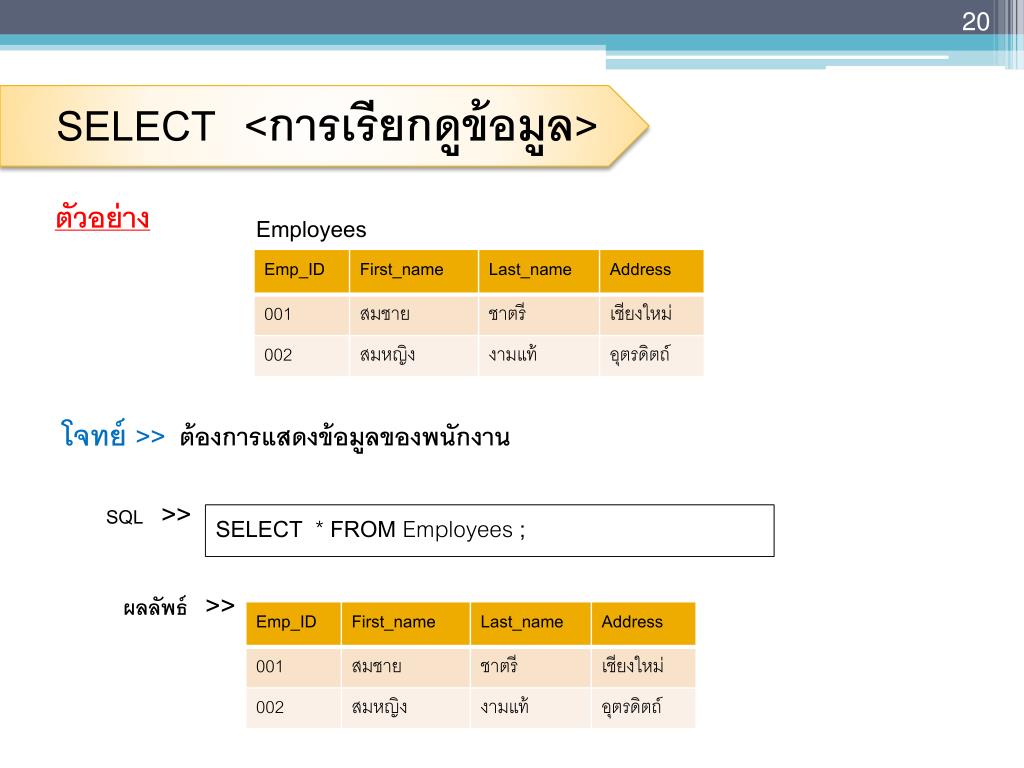Click the slide number 20
This screenshot has width=1024, height=768.
tap(975, 22)
